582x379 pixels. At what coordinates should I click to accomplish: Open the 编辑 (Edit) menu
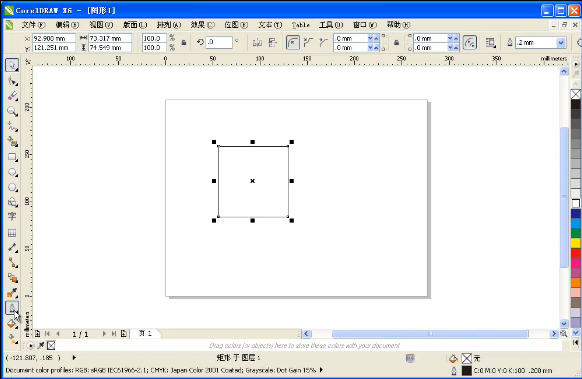67,25
